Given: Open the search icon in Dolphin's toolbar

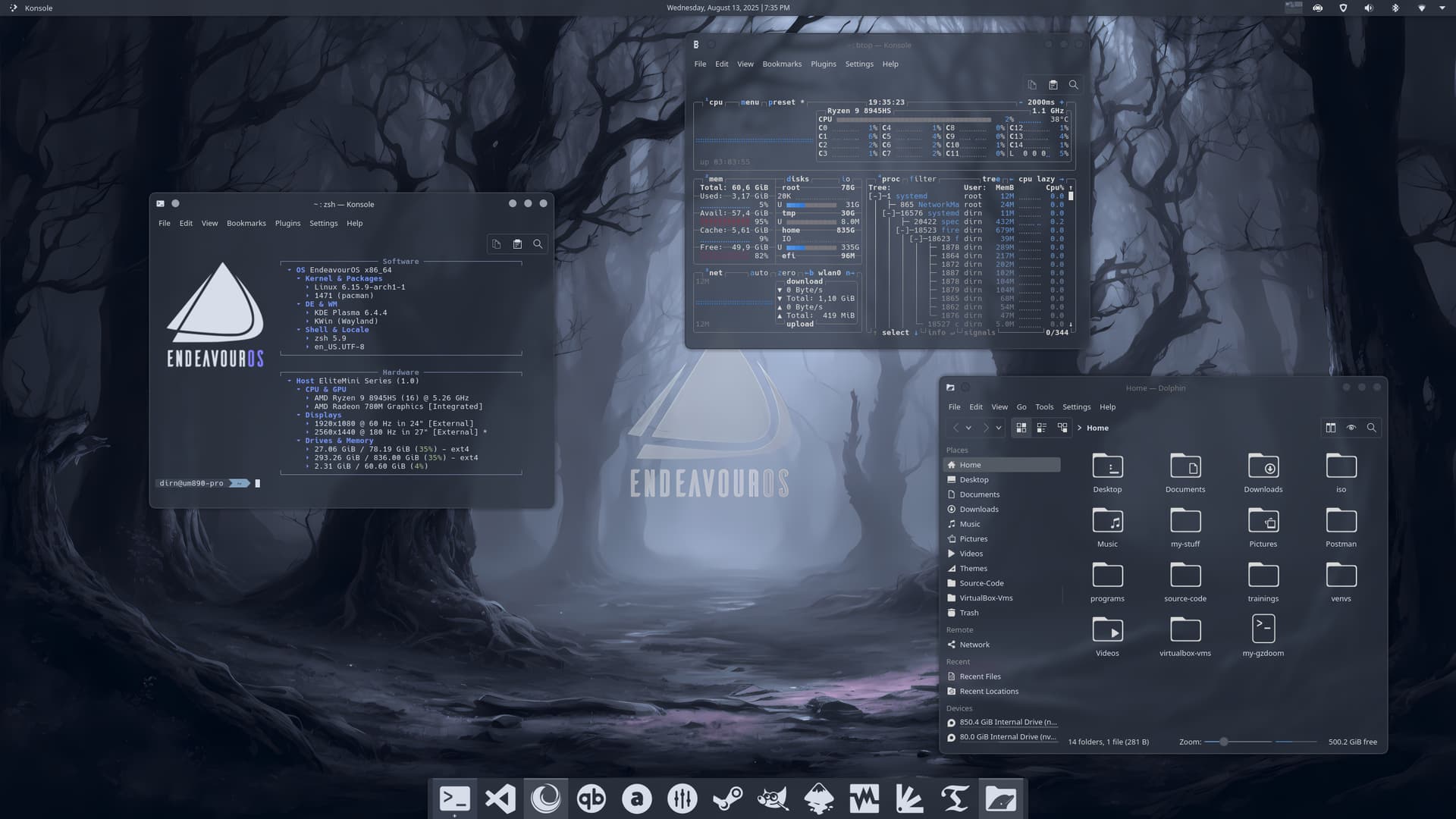Looking at the screenshot, I should pyautogui.click(x=1371, y=428).
